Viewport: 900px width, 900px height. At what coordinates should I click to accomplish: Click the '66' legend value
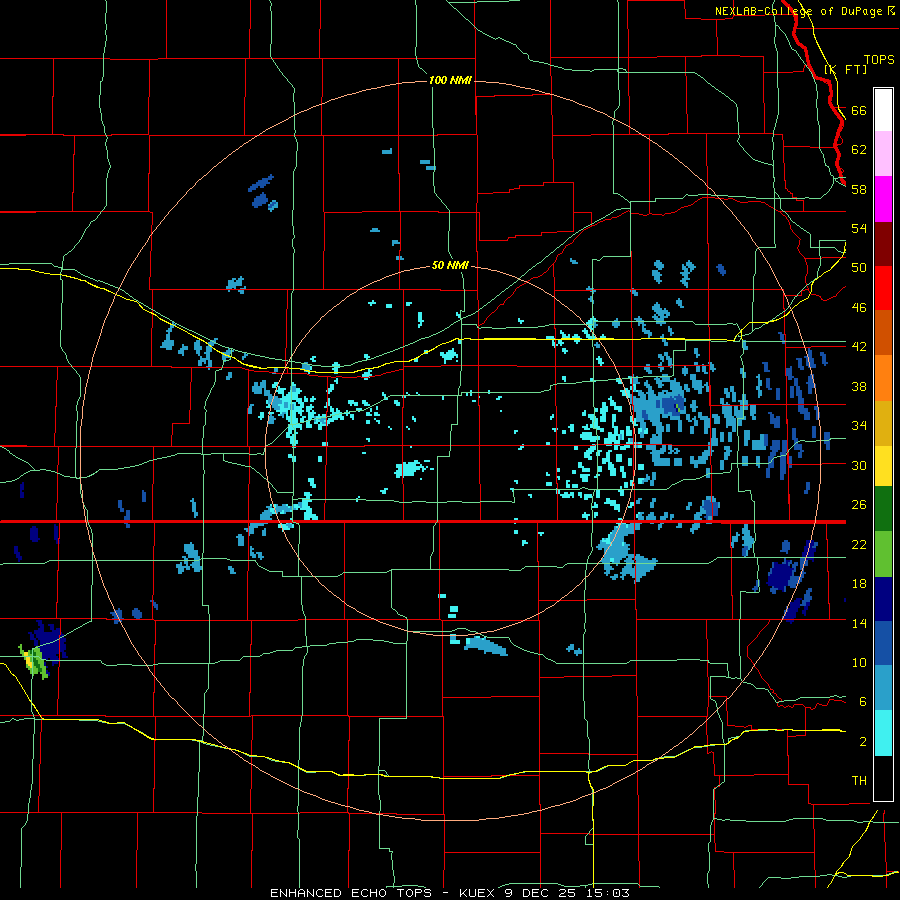pyautogui.click(x=859, y=110)
